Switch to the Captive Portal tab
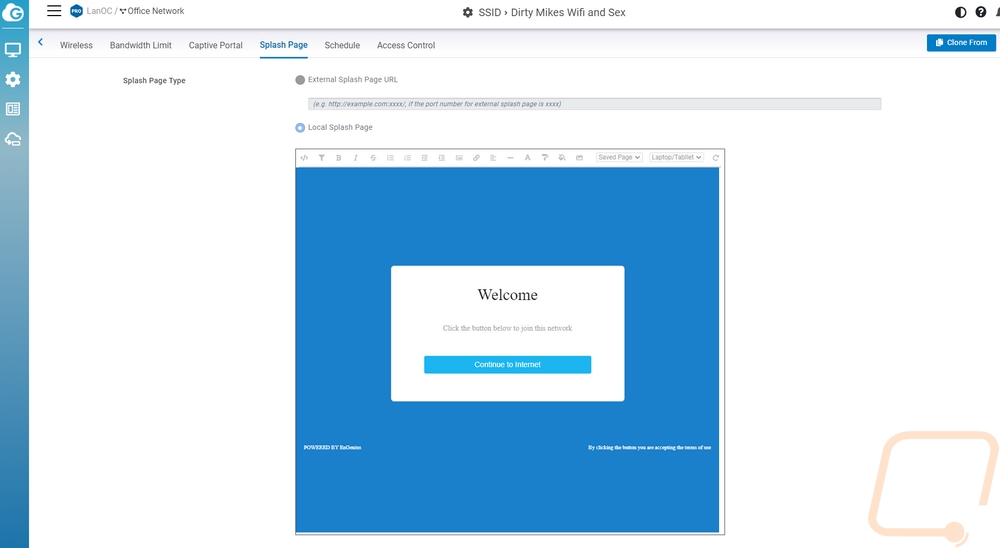This screenshot has height=548, width=1000. 216,45
